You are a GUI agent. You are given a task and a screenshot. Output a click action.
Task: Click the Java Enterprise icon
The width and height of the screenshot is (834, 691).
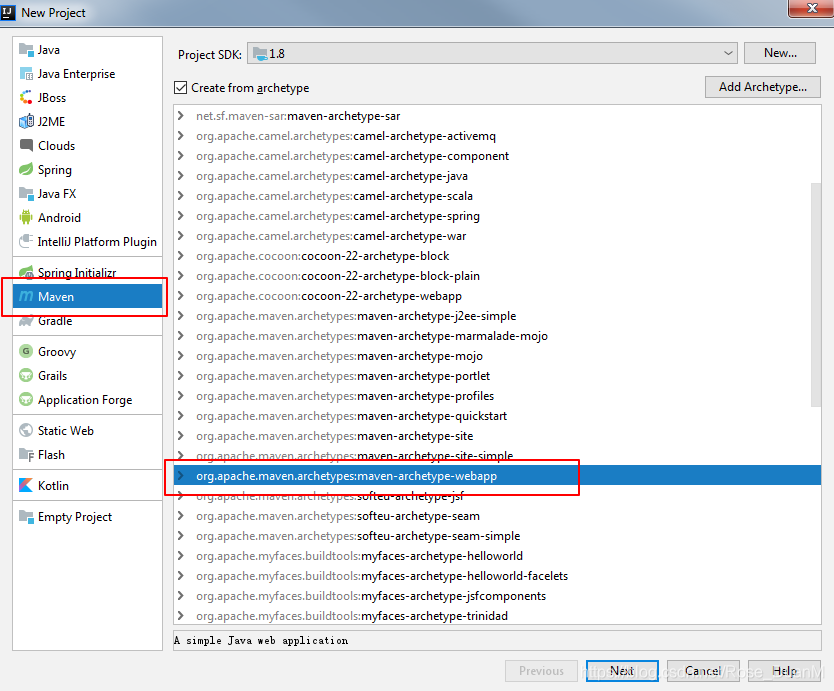point(26,73)
